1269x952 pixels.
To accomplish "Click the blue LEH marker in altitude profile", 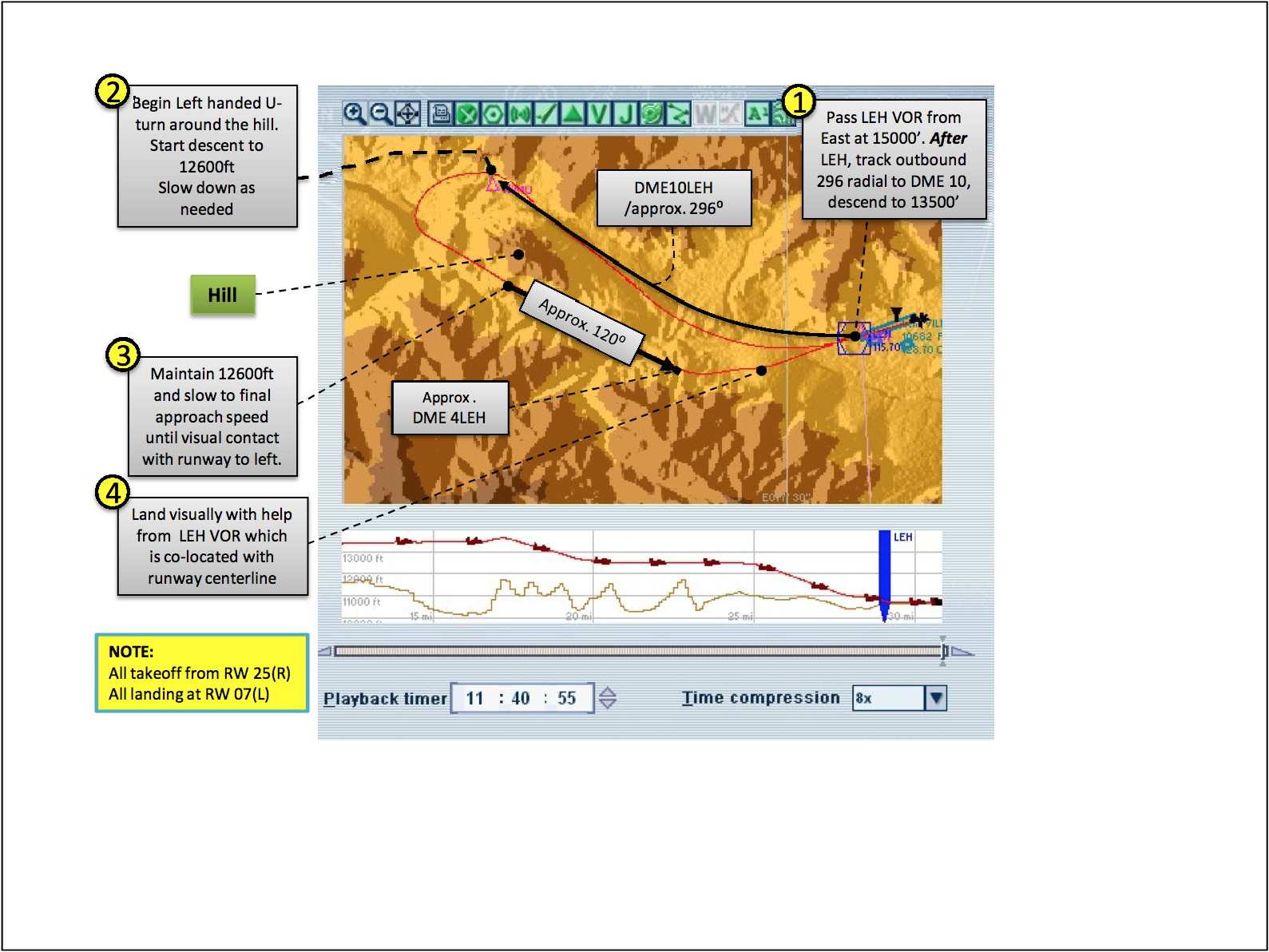I will (884, 575).
